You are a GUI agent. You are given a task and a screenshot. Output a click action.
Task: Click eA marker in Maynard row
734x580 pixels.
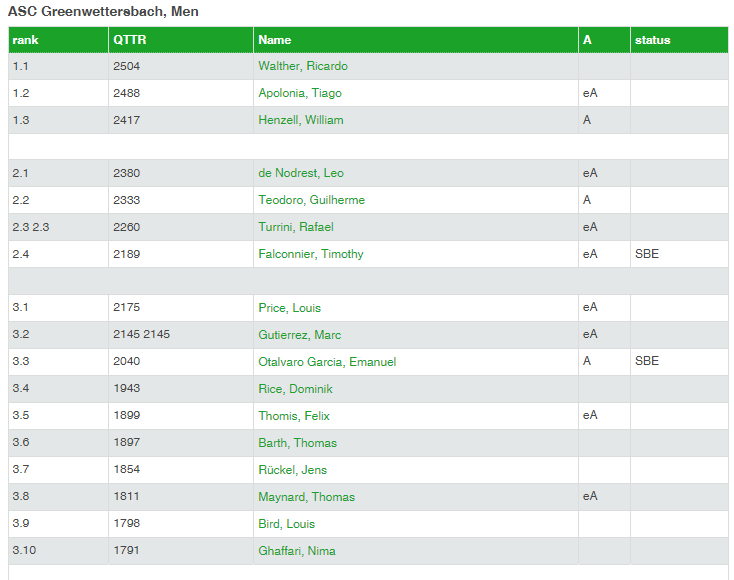590,496
